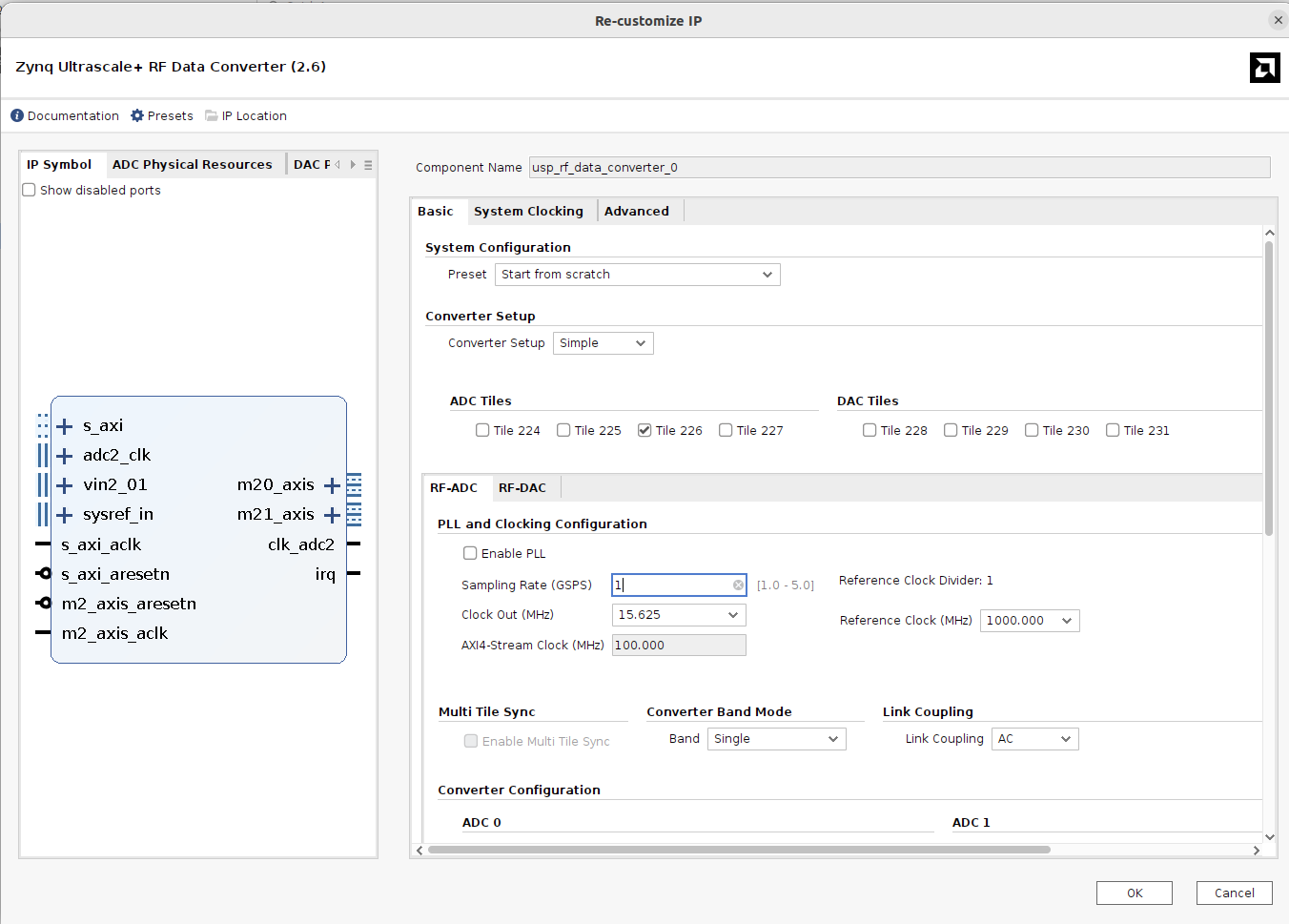Click the horizontal scrollbar thumb
The height and width of the screenshot is (924, 1289).
739,850
